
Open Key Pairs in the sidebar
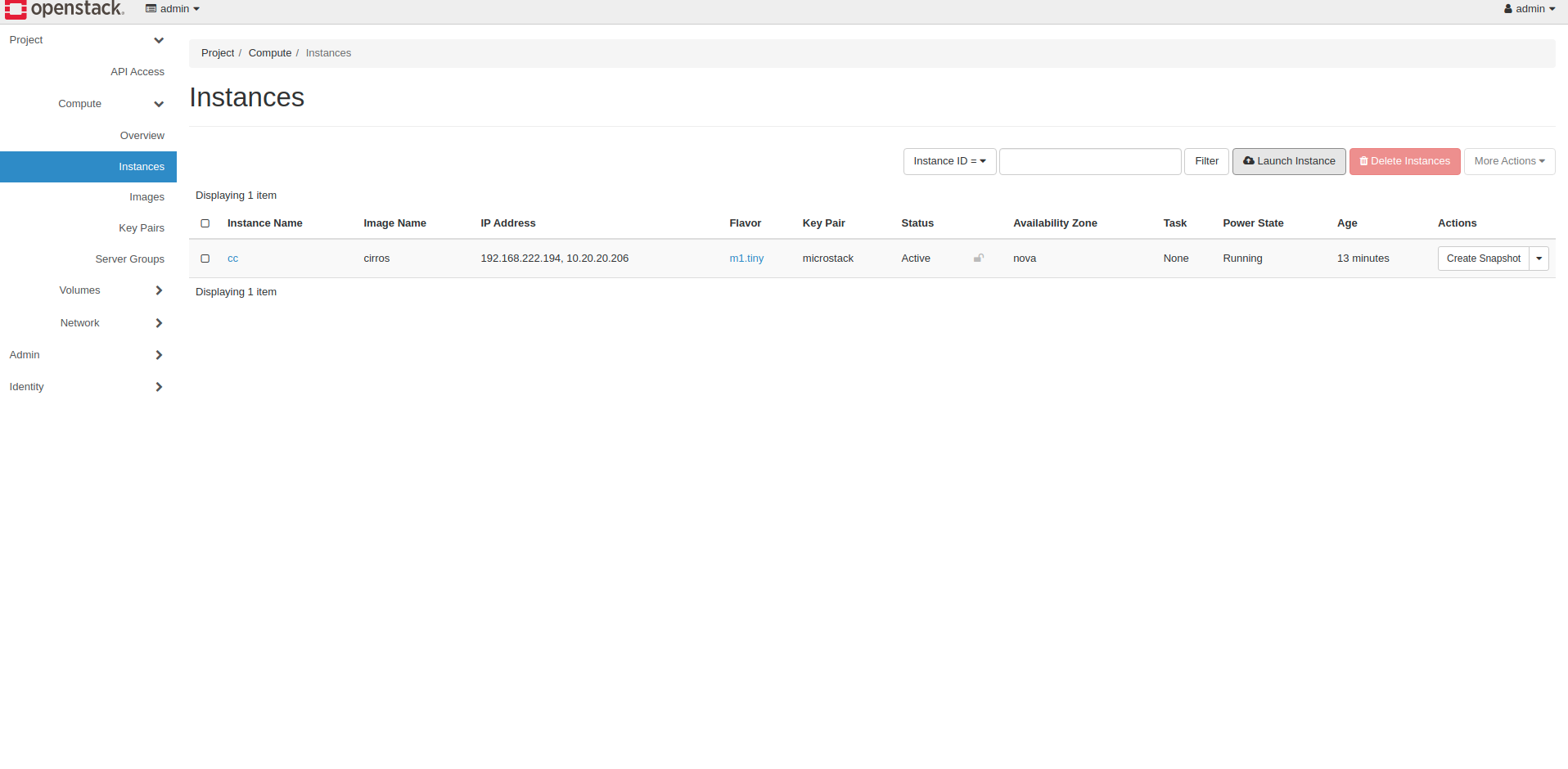point(142,228)
